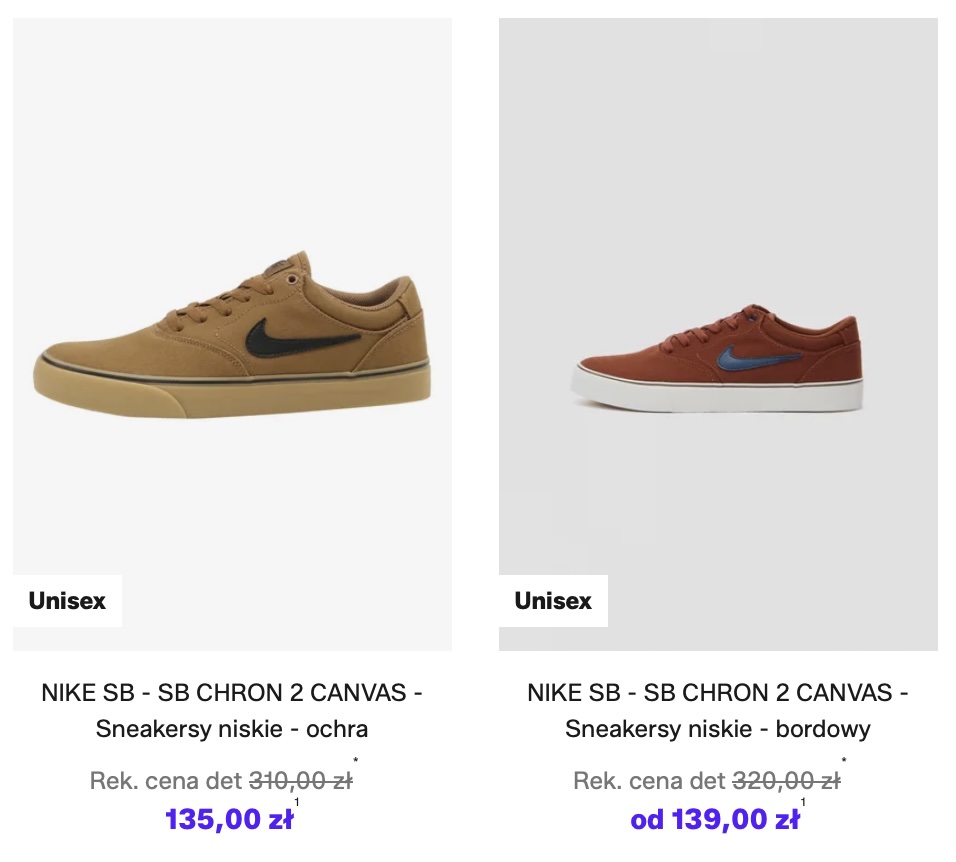This screenshot has height=862, width=956.
Task: Open the SB Chron 2 Canvas ochra title
Action: [x=232, y=710]
